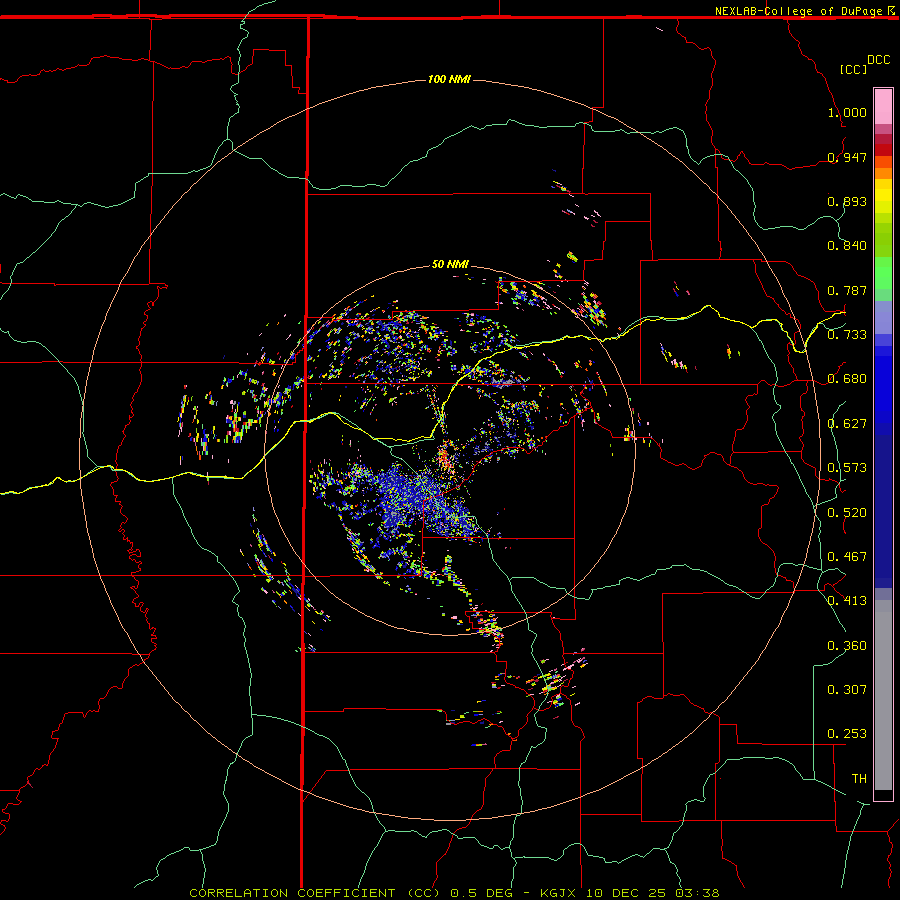900x900 pixels.
Task: Click the 03:38 timestamp
Action: click(697, 893)
